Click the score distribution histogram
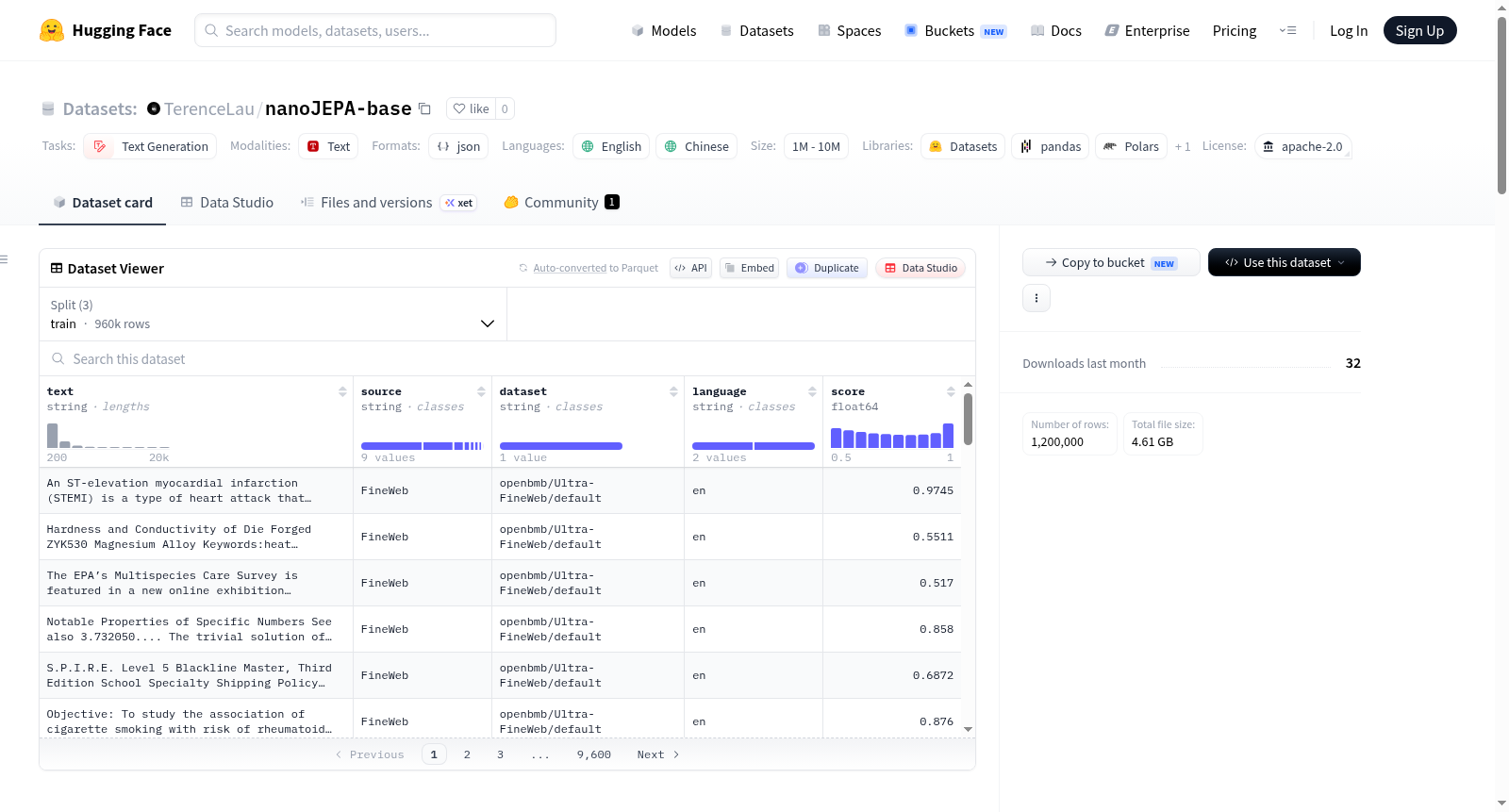The width and height of the screenshot is (1509, 812). coord(892,435)
